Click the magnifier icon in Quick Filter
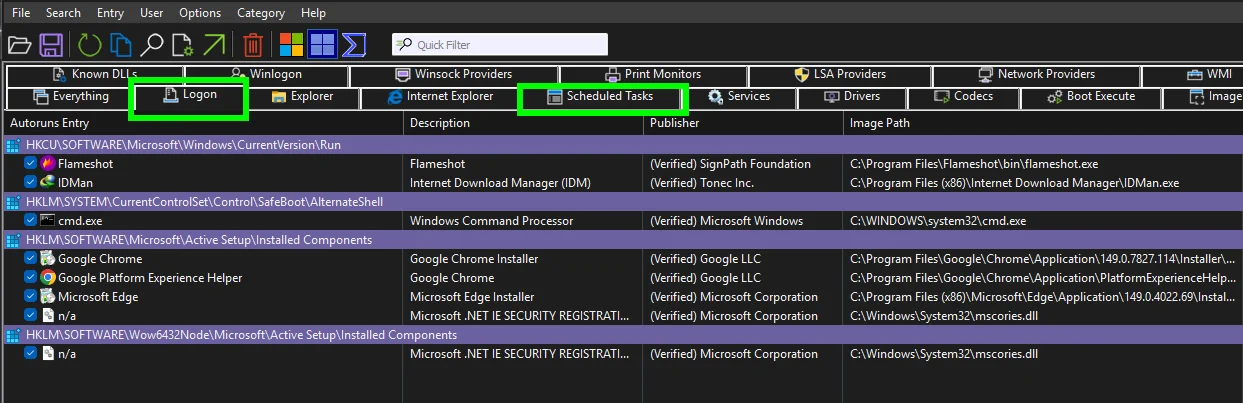Screen dimensions: 1243x403 point(404,45)
